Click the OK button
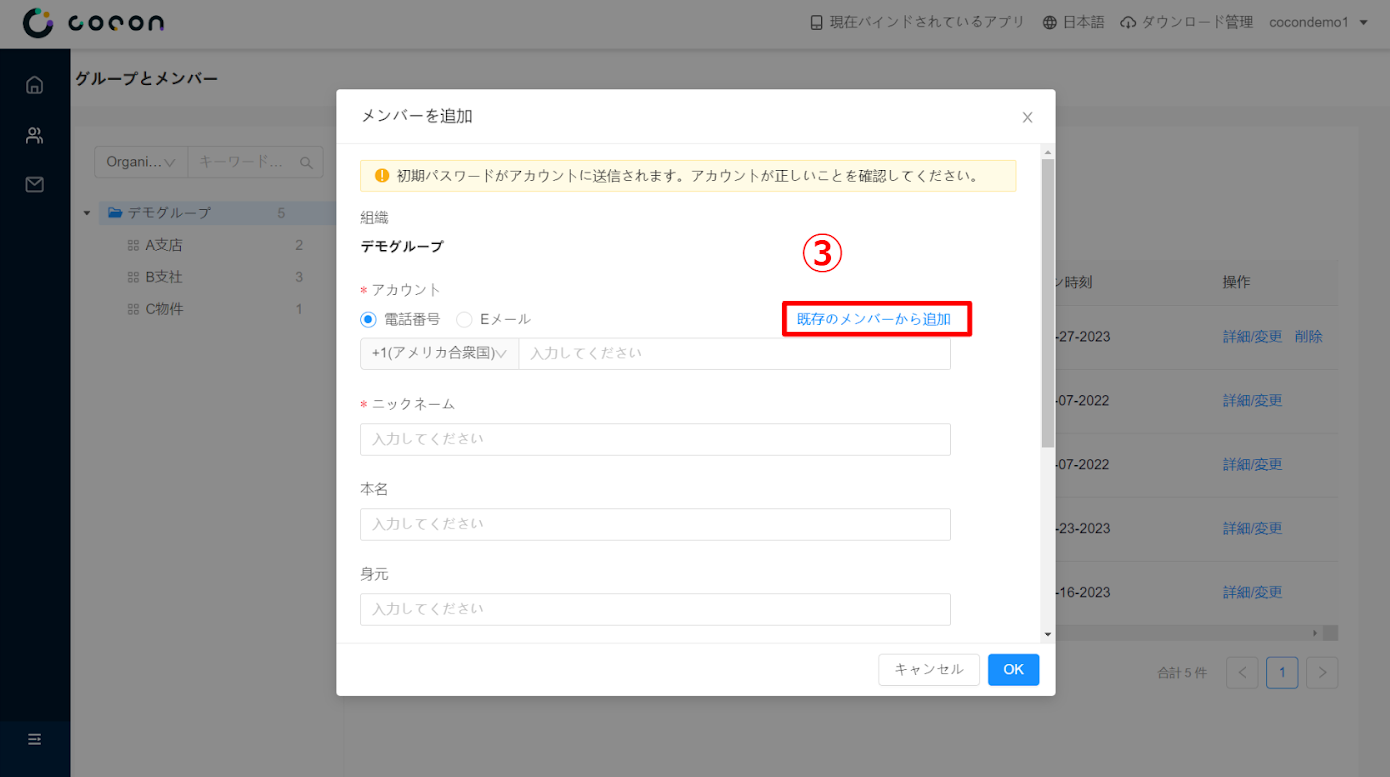The image size is (1390, 777). coord(1014,669)
